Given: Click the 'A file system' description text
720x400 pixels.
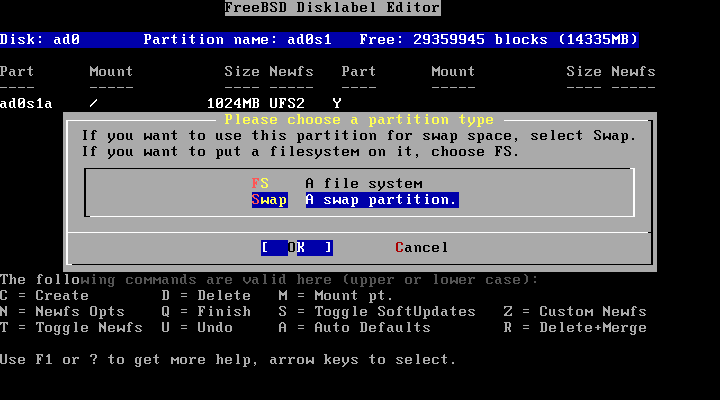Looking at the screenshot, I should click(x=364, y=184).
